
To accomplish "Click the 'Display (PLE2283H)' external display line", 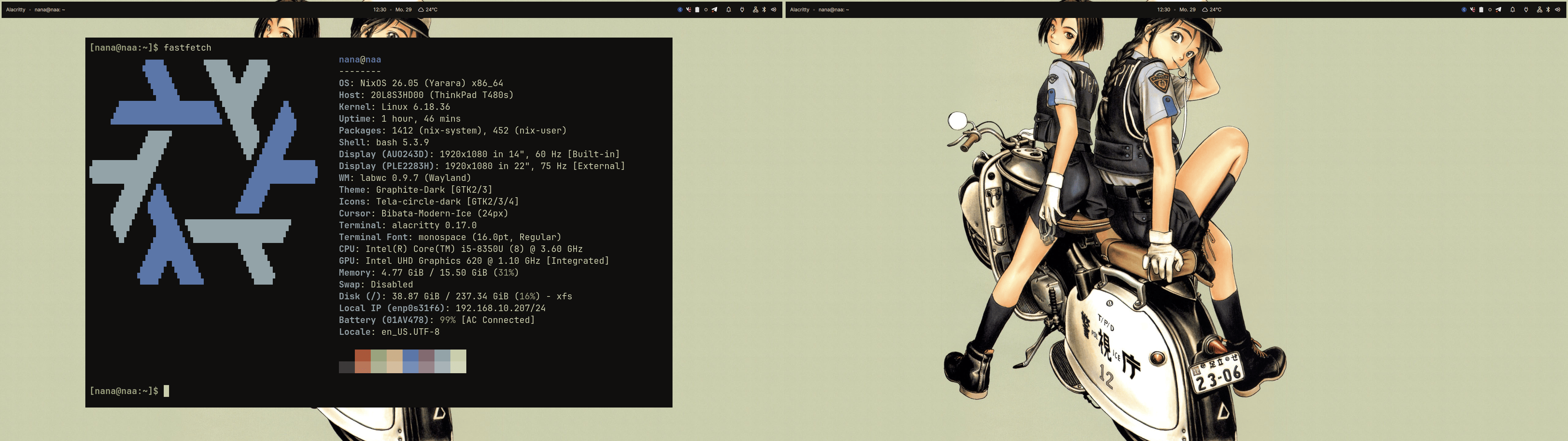I will (482, 166).
